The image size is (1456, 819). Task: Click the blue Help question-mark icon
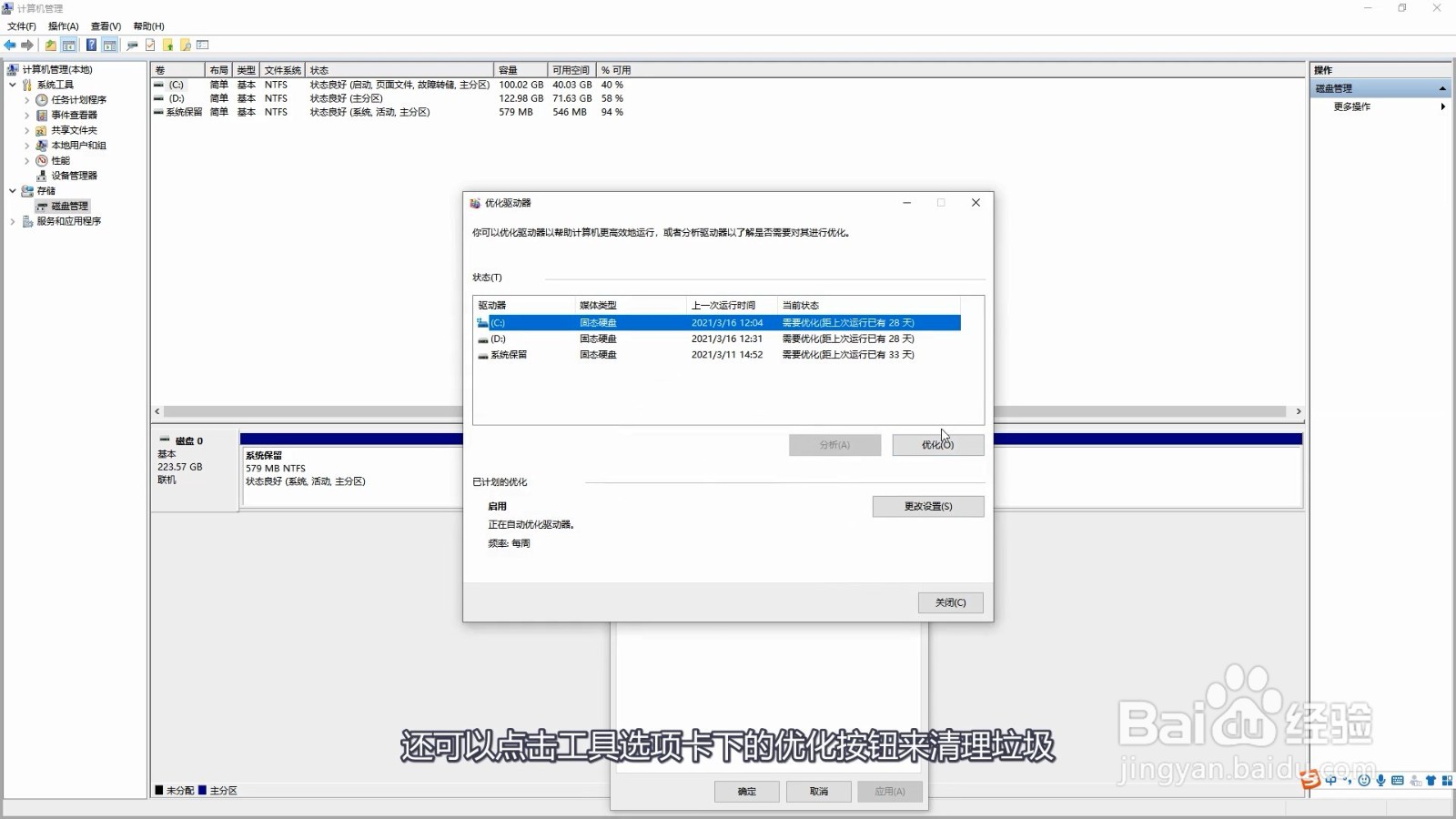tap(91, 45)
